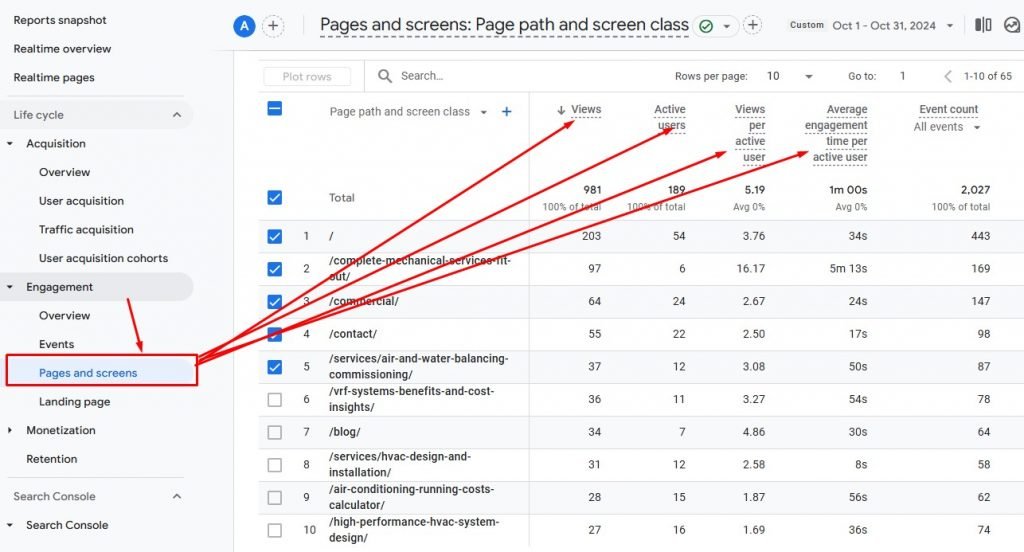Open Reports snapshot in the sidebar
The image size is (1024, 552).
tap(60, 20)
